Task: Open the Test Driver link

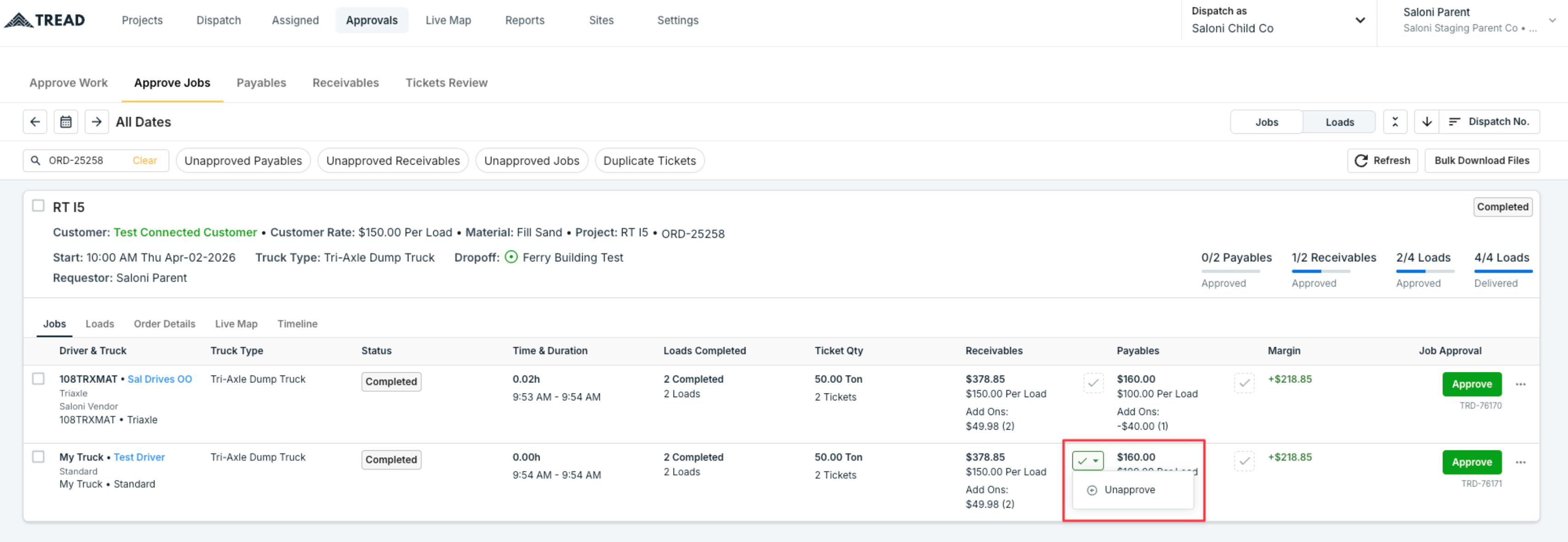Action: tap(139, 457)
